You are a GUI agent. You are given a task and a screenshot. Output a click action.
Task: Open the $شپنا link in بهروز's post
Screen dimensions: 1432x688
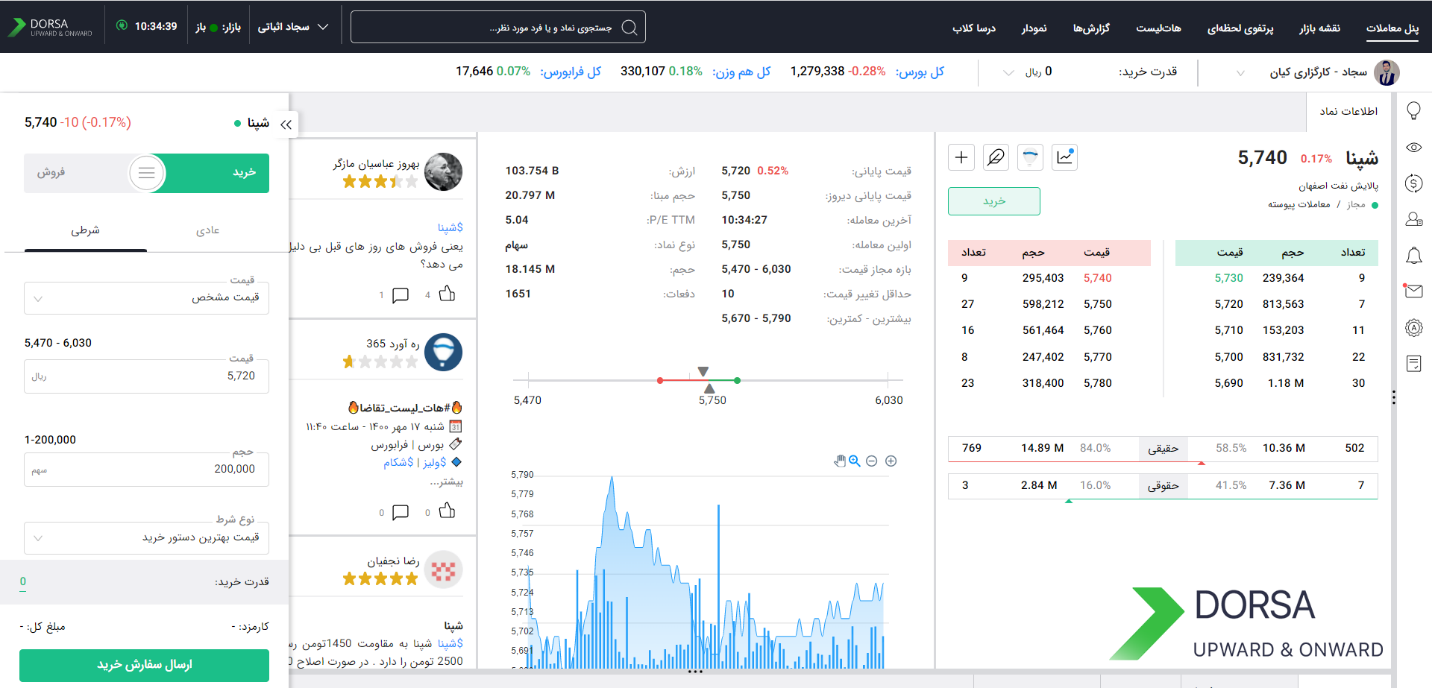coord(450,227)
